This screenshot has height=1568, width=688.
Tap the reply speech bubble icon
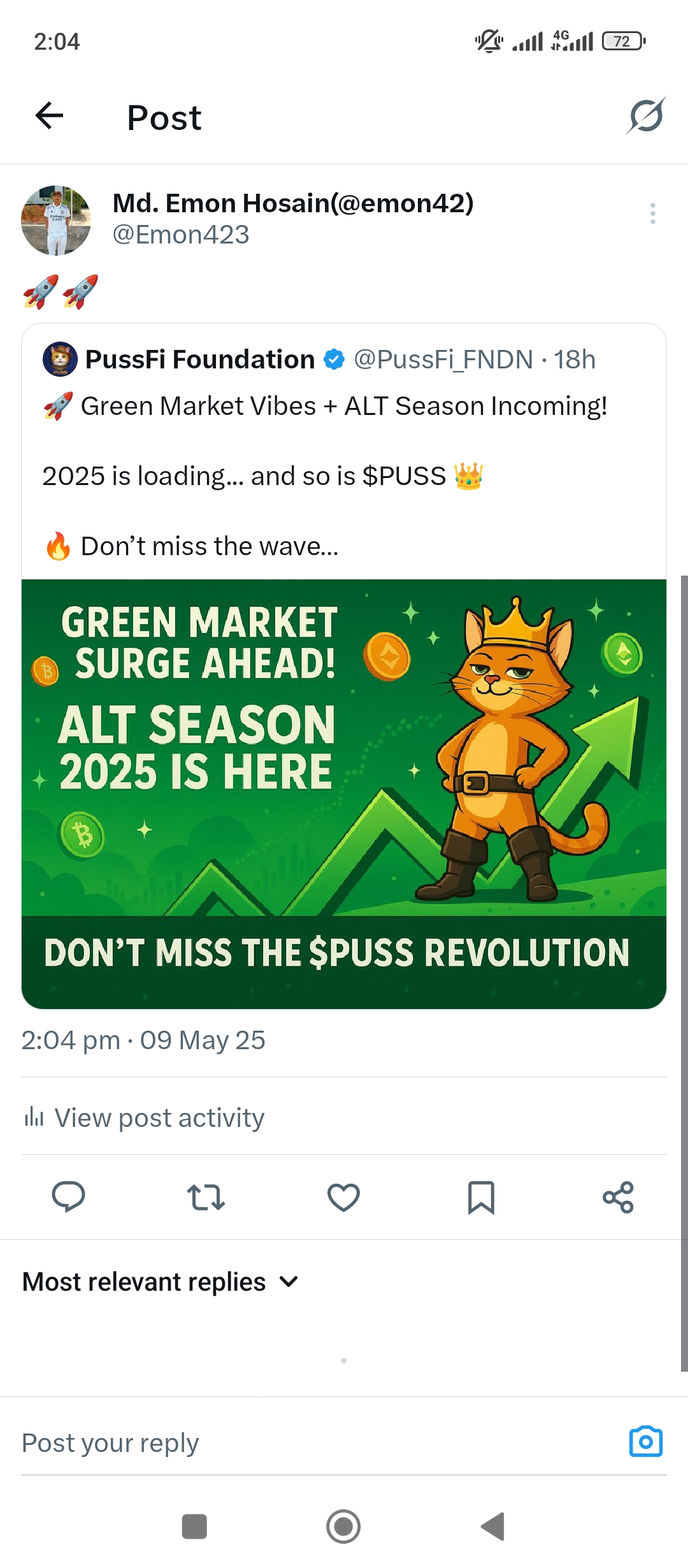point(68,1197)
